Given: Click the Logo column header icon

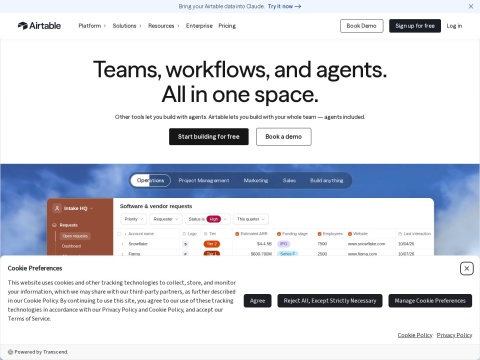Looking at the screenshot, I should point(184,234).
